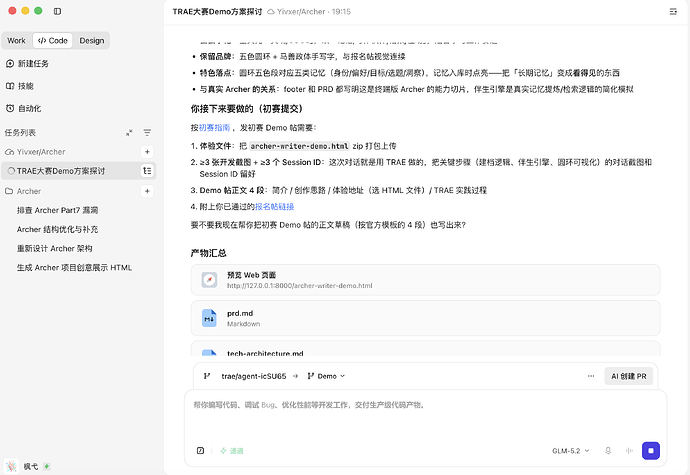Add task under Archer folder
The height and width of the screenshot is (475, 690).
147,191
